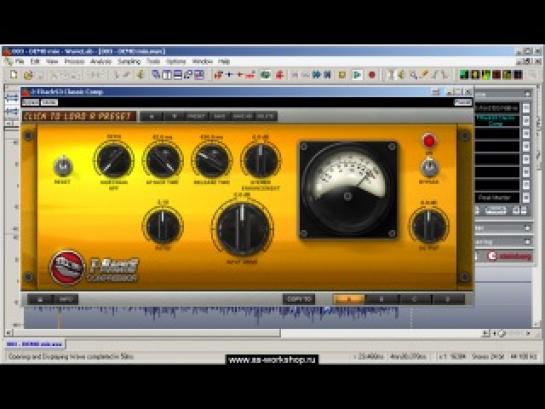Click the Copy To button
The width and height of the screenshot is (545, 409).
(x=299, y=299)
